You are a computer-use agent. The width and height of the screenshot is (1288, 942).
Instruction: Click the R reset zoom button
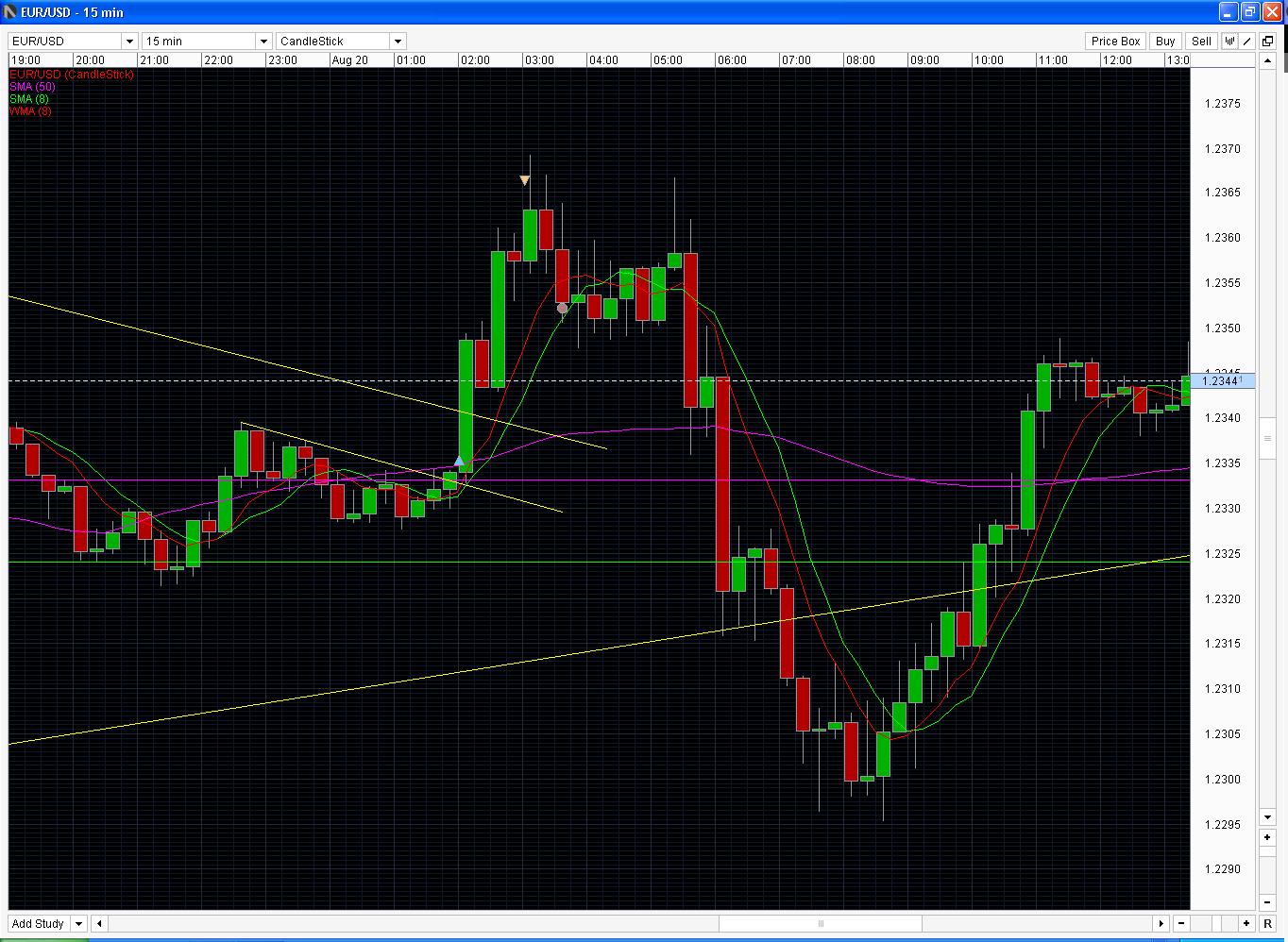click(1267, 923)
